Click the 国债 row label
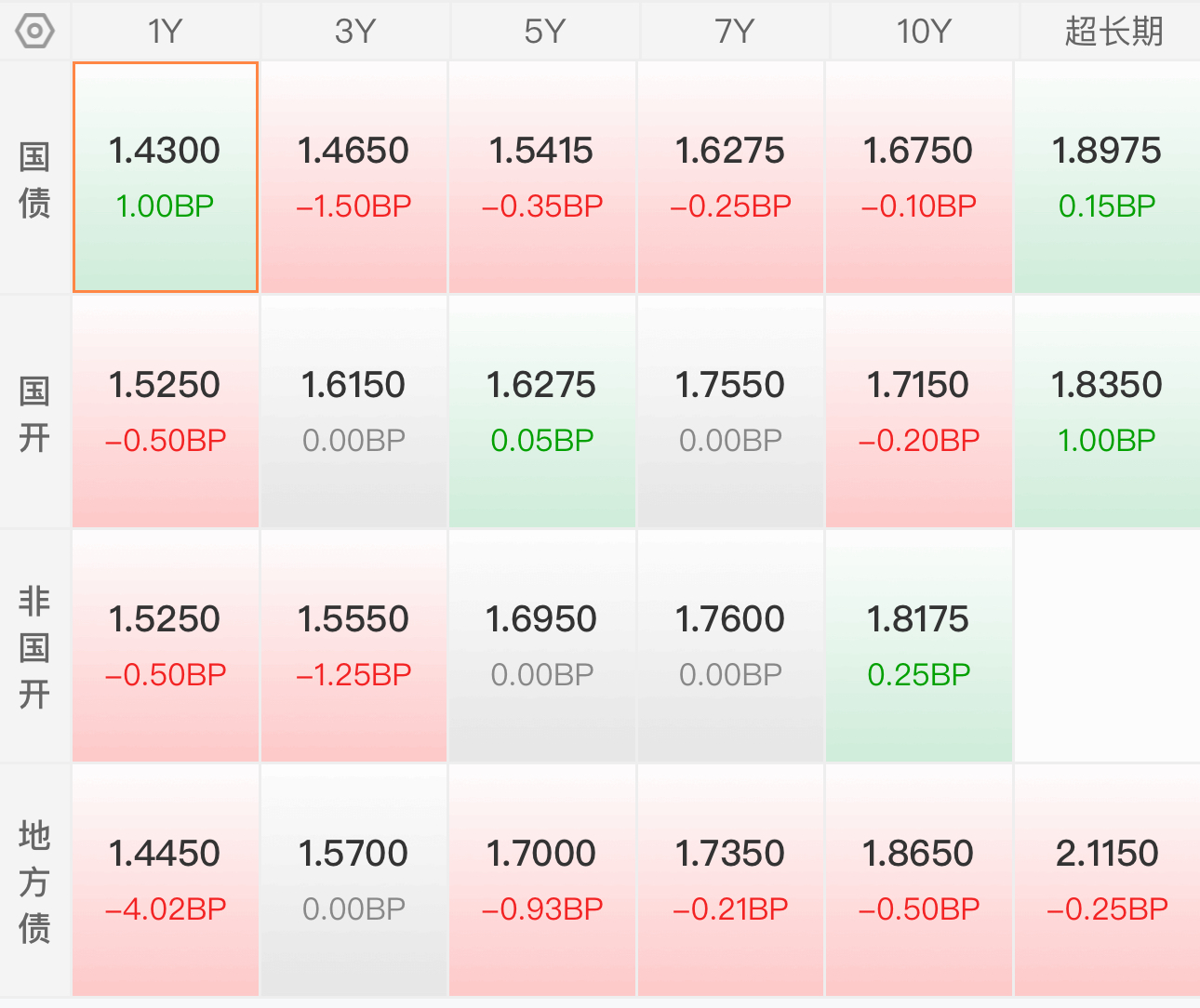 click(x=34, y=179)
